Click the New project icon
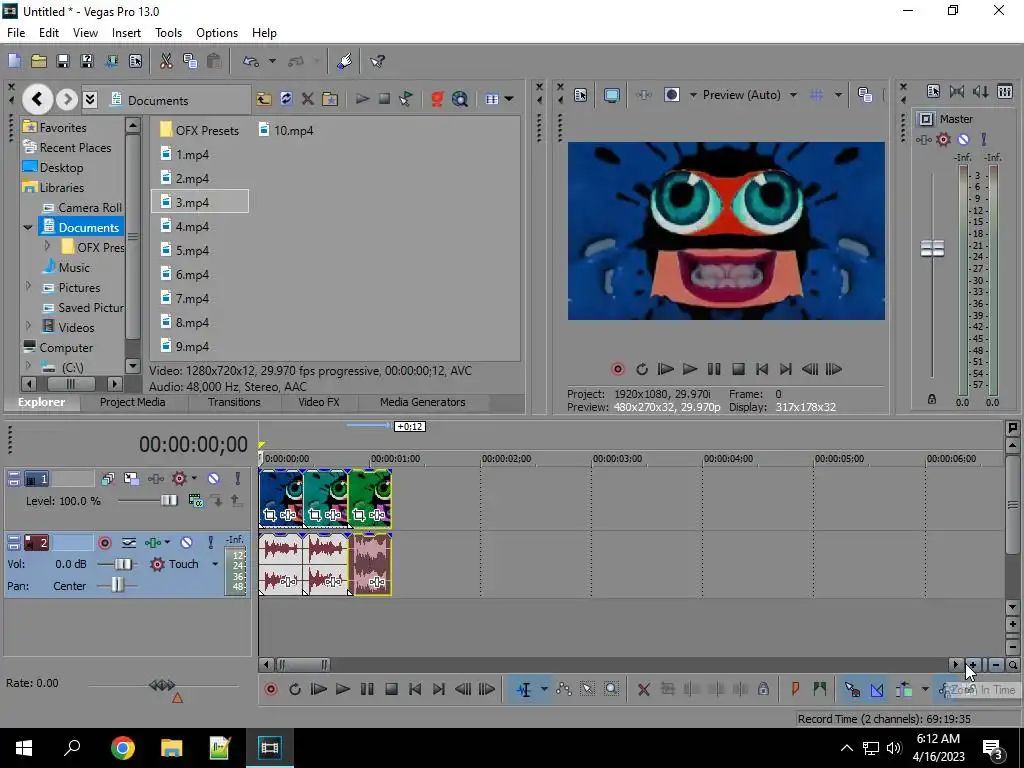1024x768 pixels. click(14, 61)
